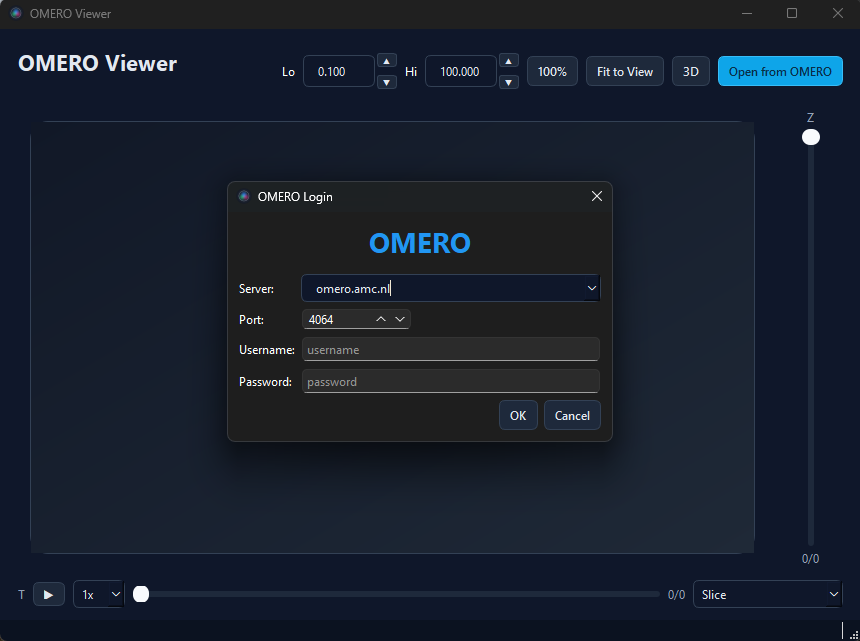Open the Slice mode dropdown
Viewport: 860px width, 641px height.
click(767, 593)
